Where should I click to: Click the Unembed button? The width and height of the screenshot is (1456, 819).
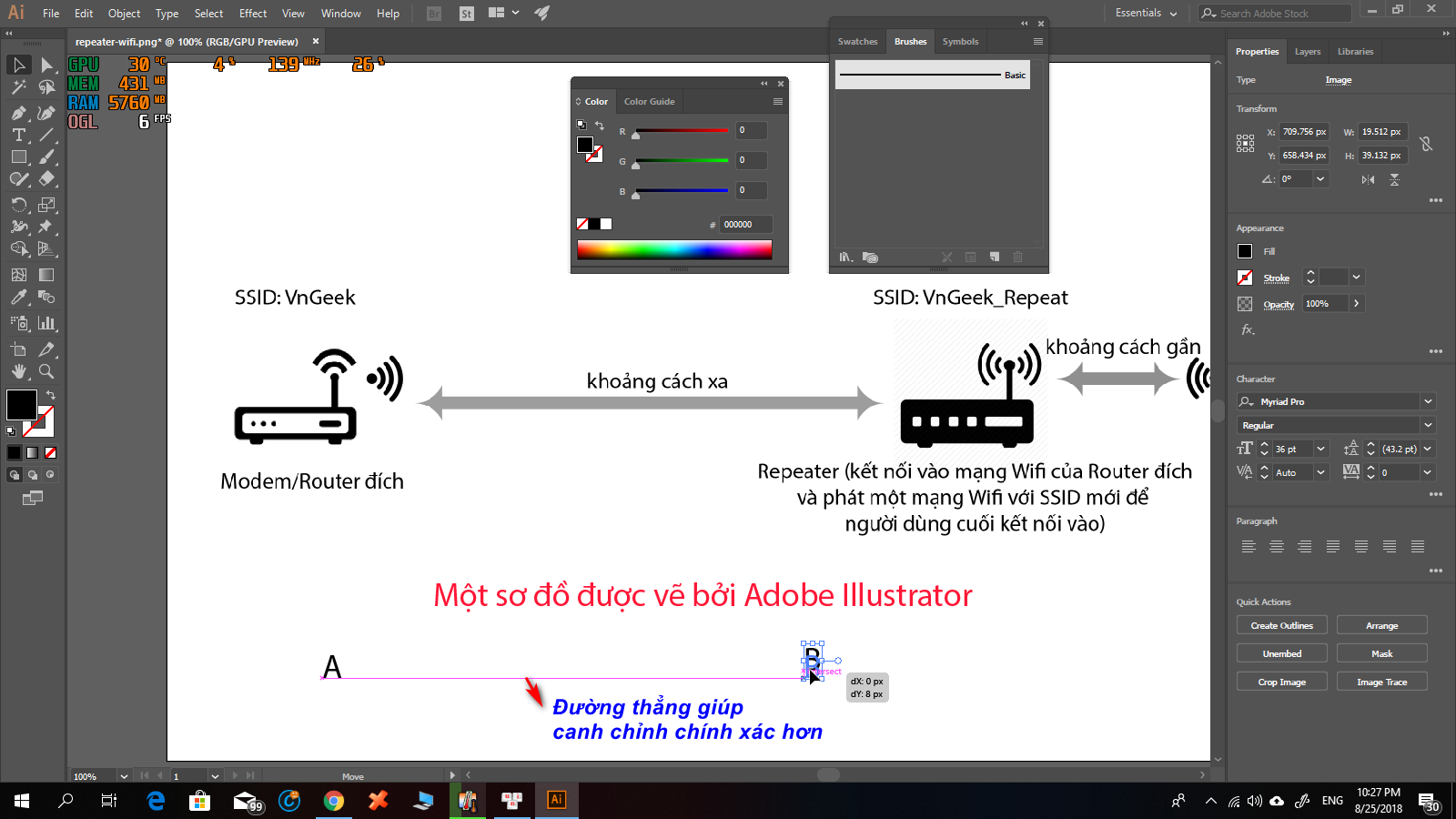[1281, 653]
